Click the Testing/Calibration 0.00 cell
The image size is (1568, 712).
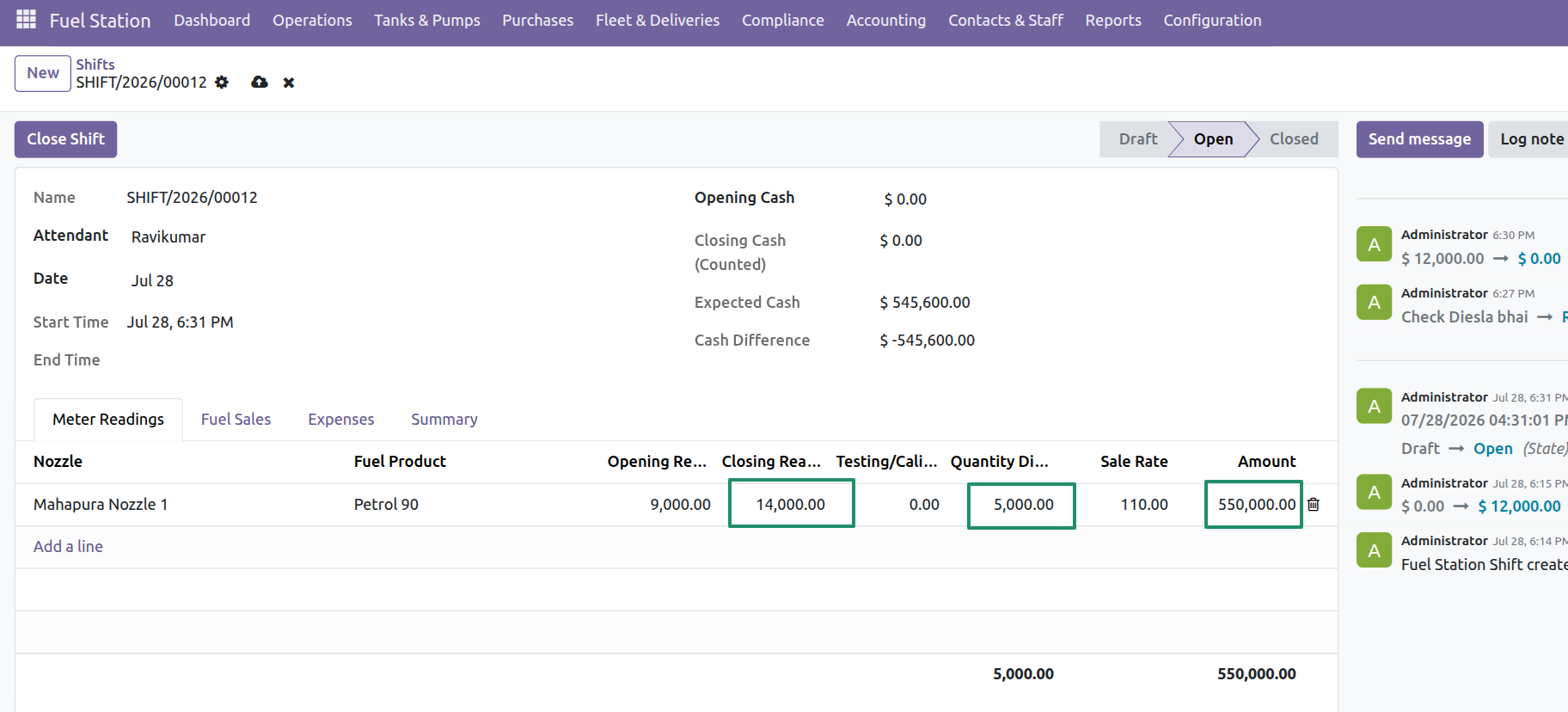pyautogui.click(x=924, y=505)
